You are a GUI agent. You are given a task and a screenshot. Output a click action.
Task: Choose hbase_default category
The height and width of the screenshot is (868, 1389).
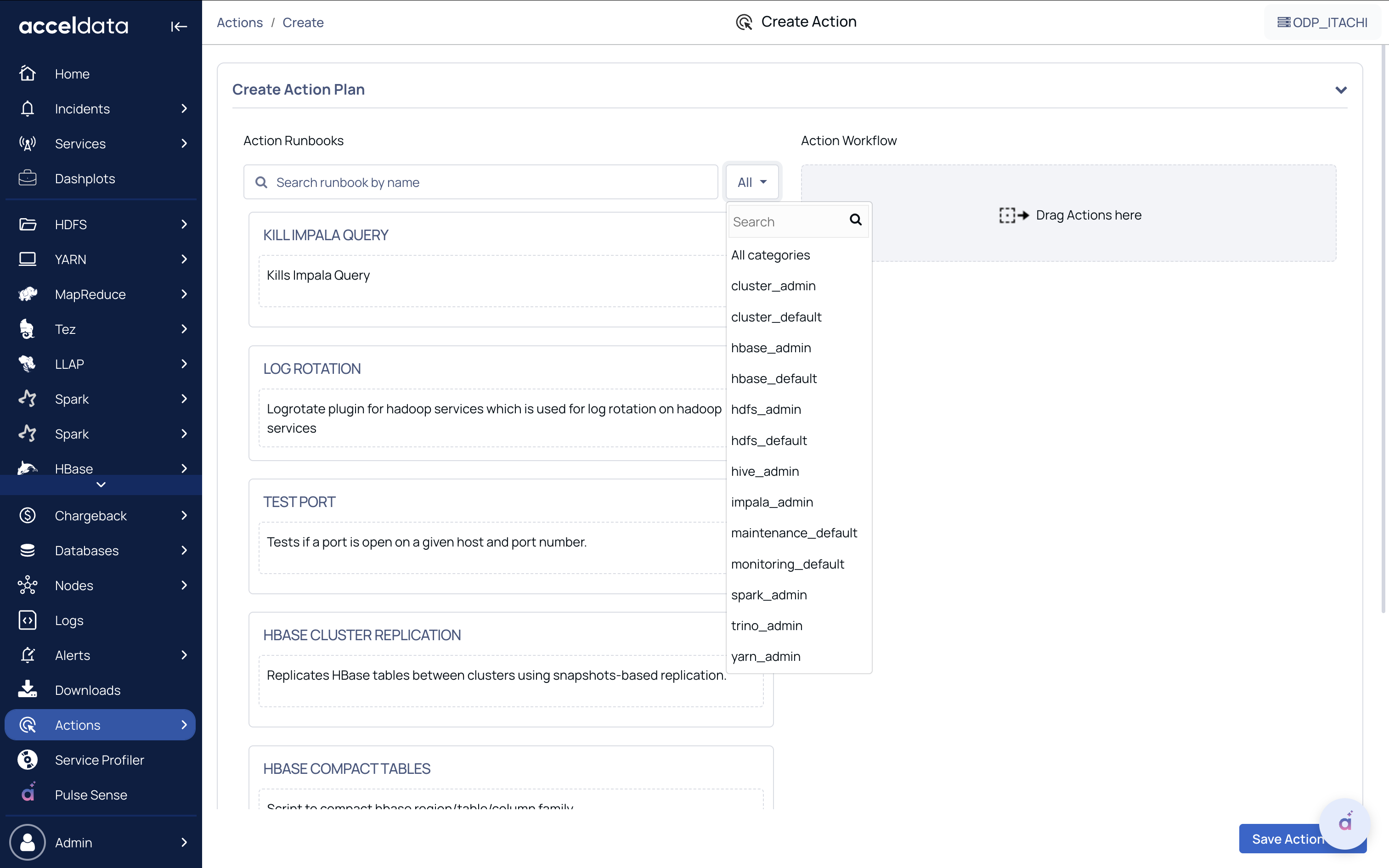click(x=799, y=379)
